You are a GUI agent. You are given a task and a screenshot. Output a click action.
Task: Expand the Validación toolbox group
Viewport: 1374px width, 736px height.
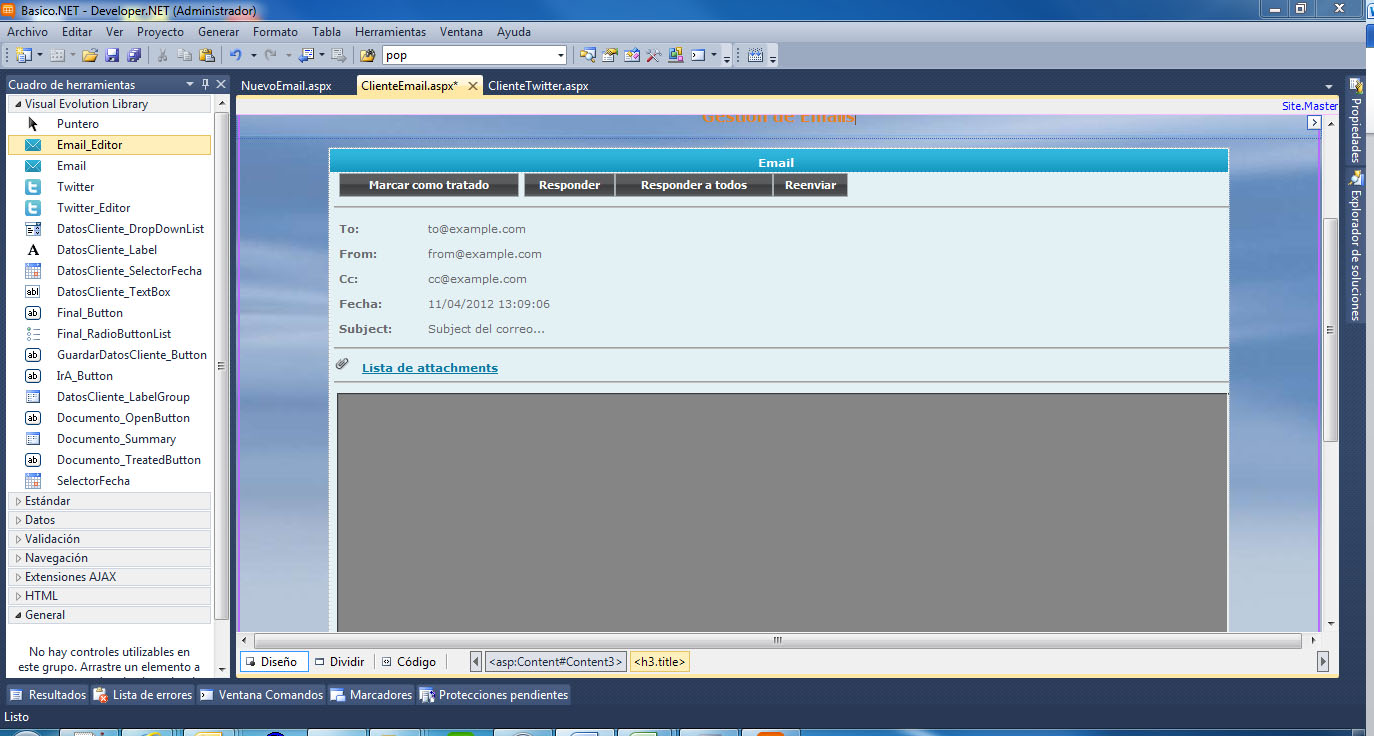[18, 539]
